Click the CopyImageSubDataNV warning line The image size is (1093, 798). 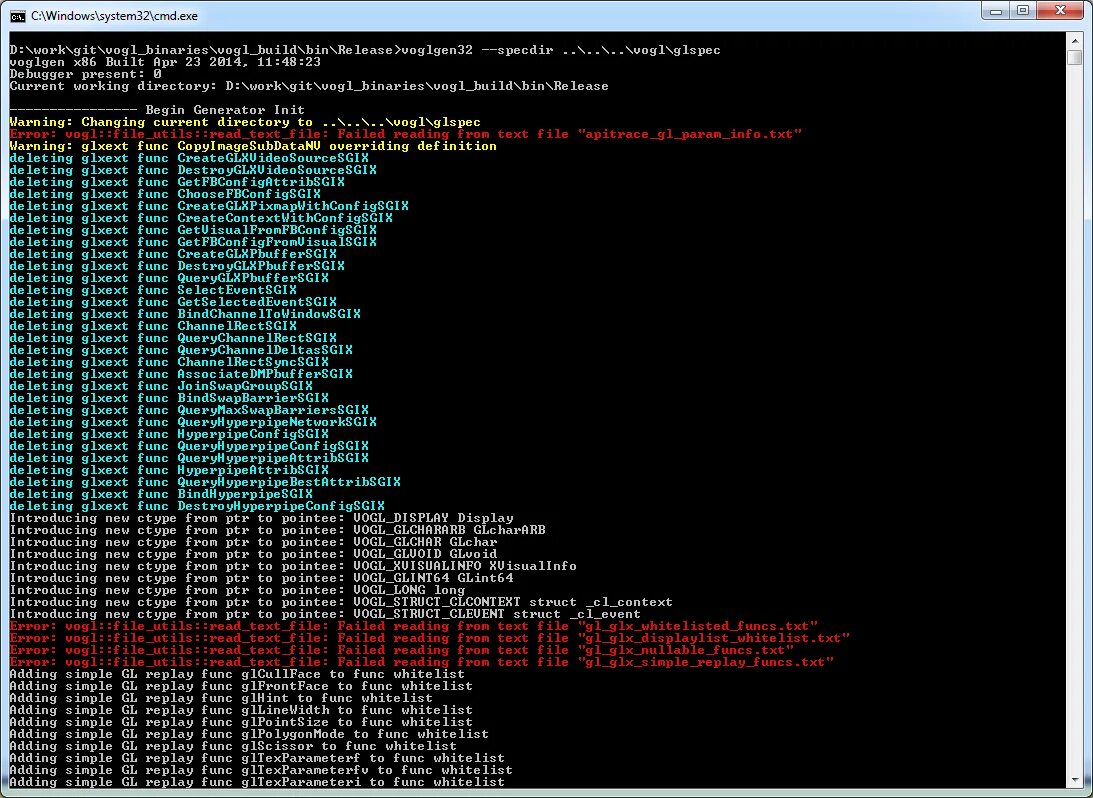pos(253,146)
